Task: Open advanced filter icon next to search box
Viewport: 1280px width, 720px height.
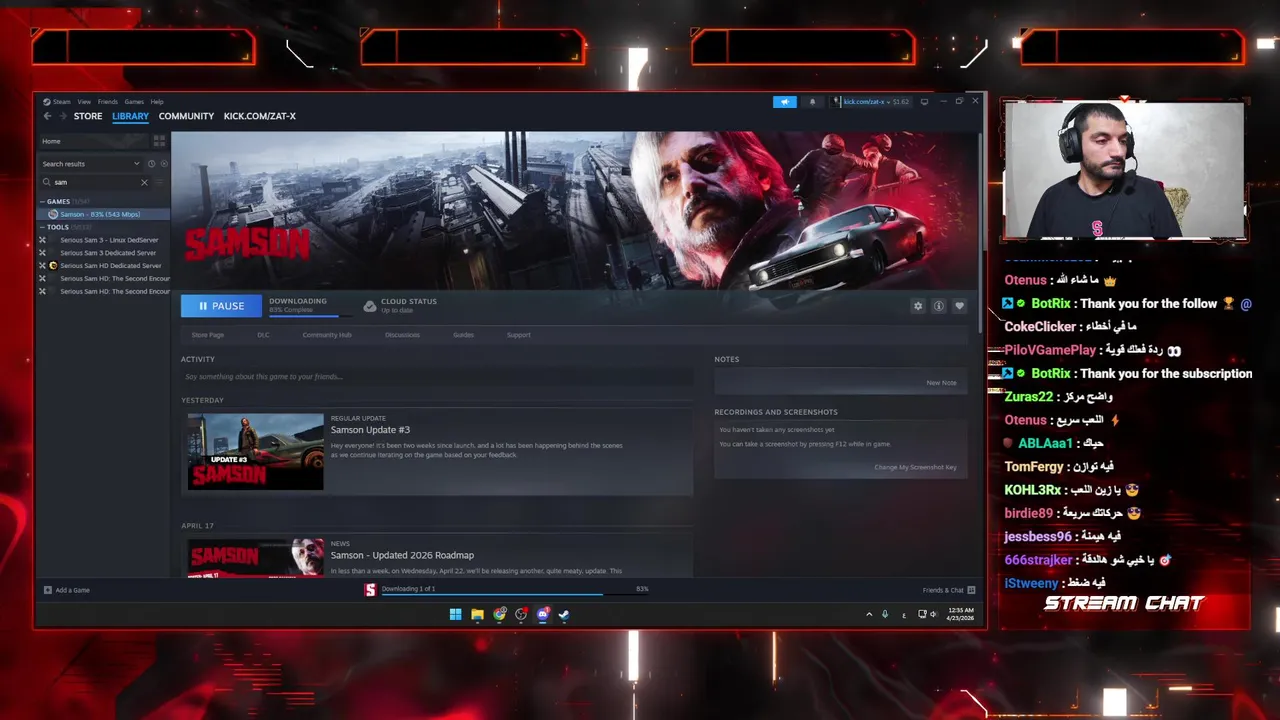Action: tap(159, 182)
